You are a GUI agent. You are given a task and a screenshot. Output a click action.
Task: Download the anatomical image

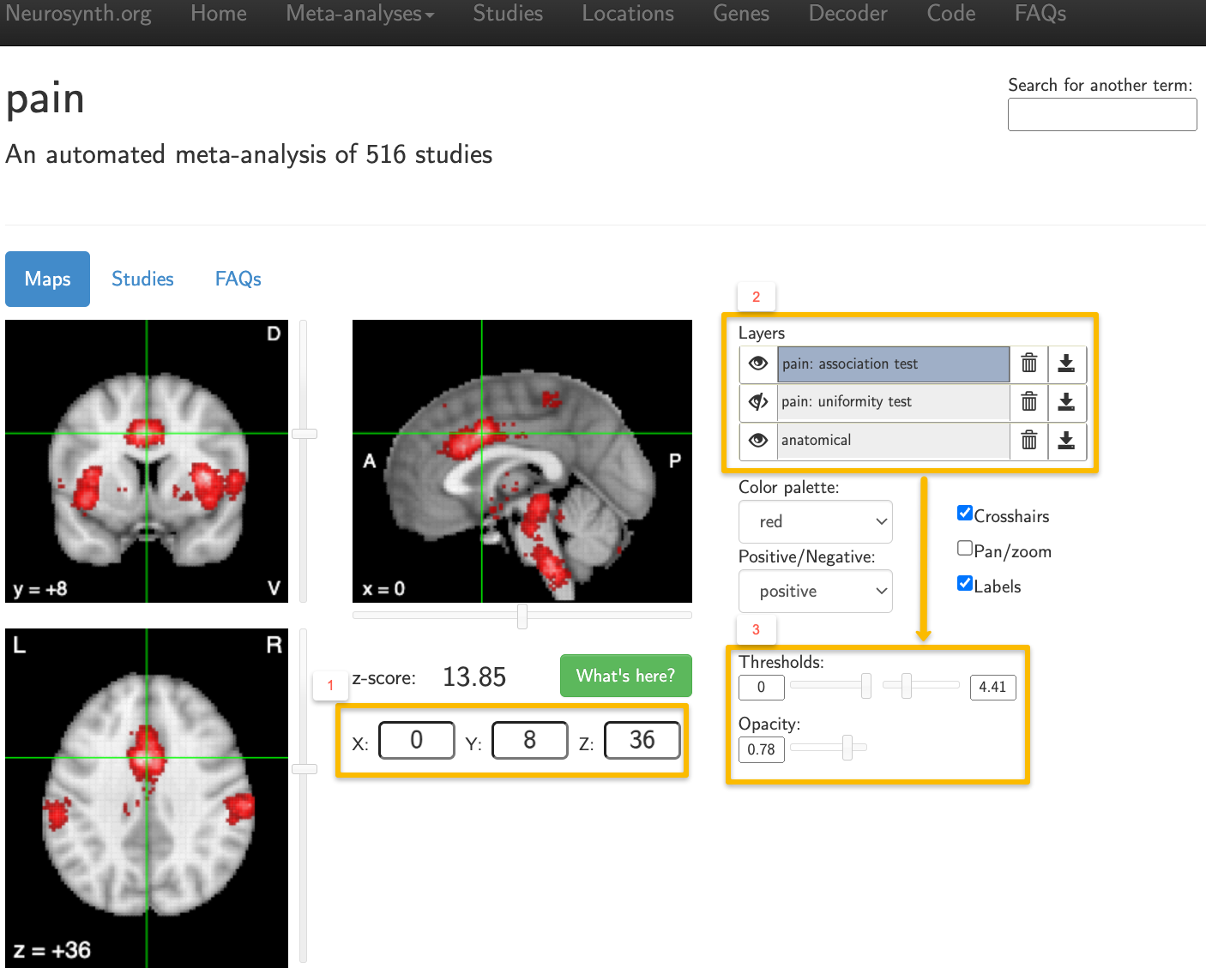point(1066,440)
